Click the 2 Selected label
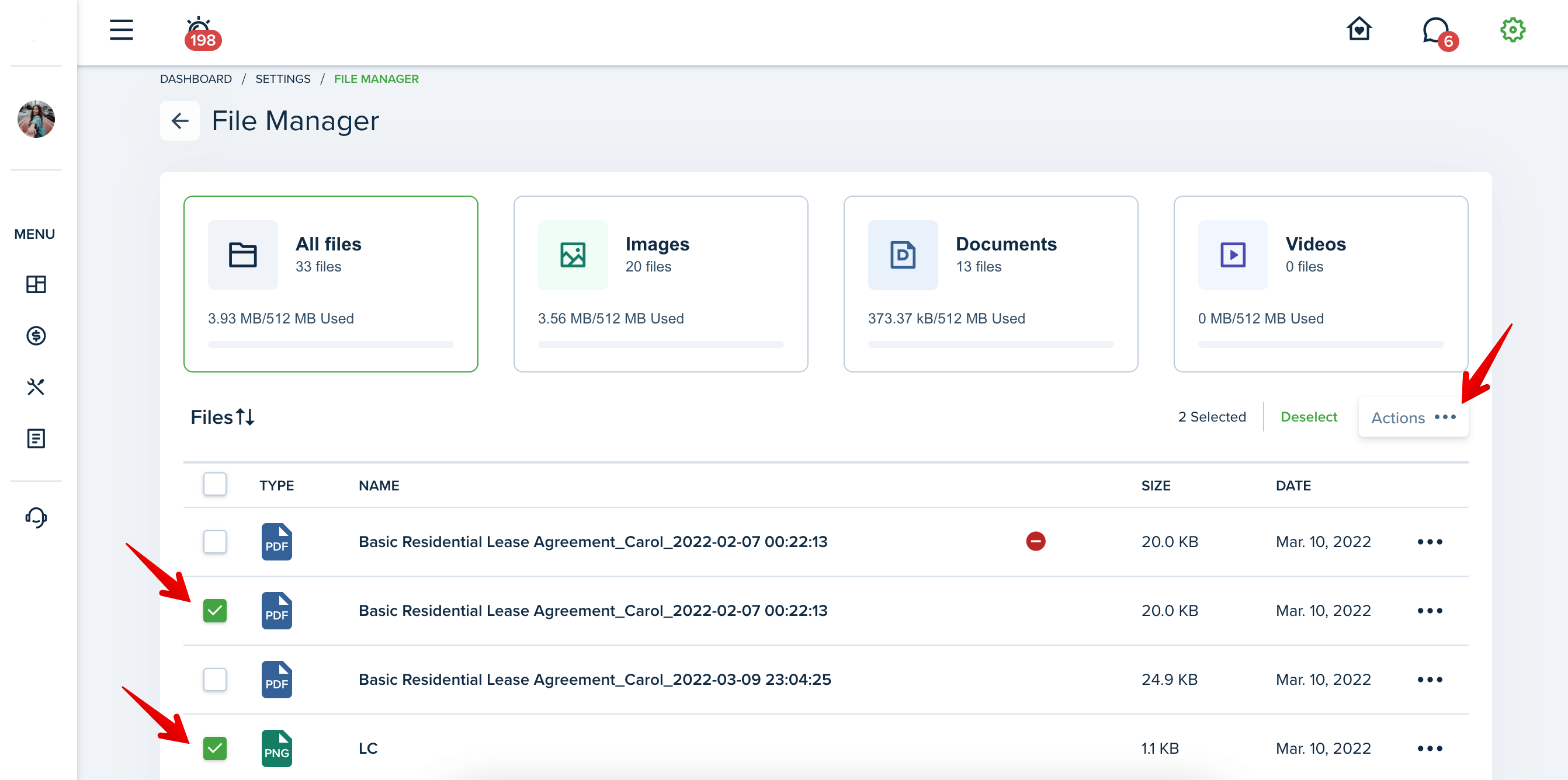The height and width of the screenshot is (780, 1568). pyautogui.click(x=1211, y=417)
